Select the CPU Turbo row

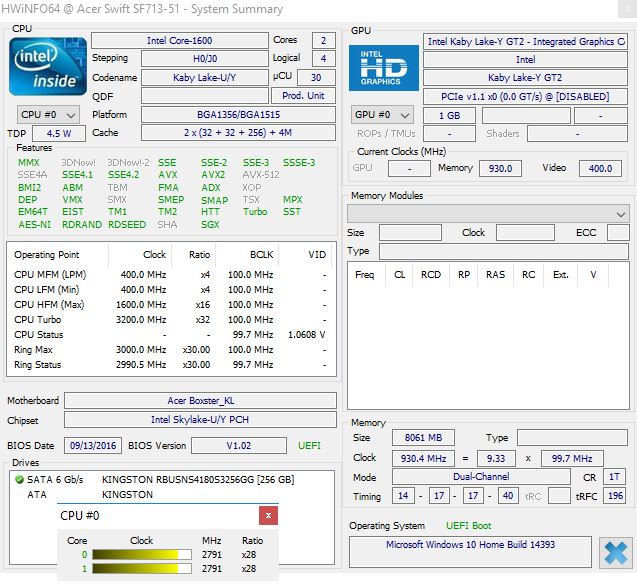pos(171,320)
